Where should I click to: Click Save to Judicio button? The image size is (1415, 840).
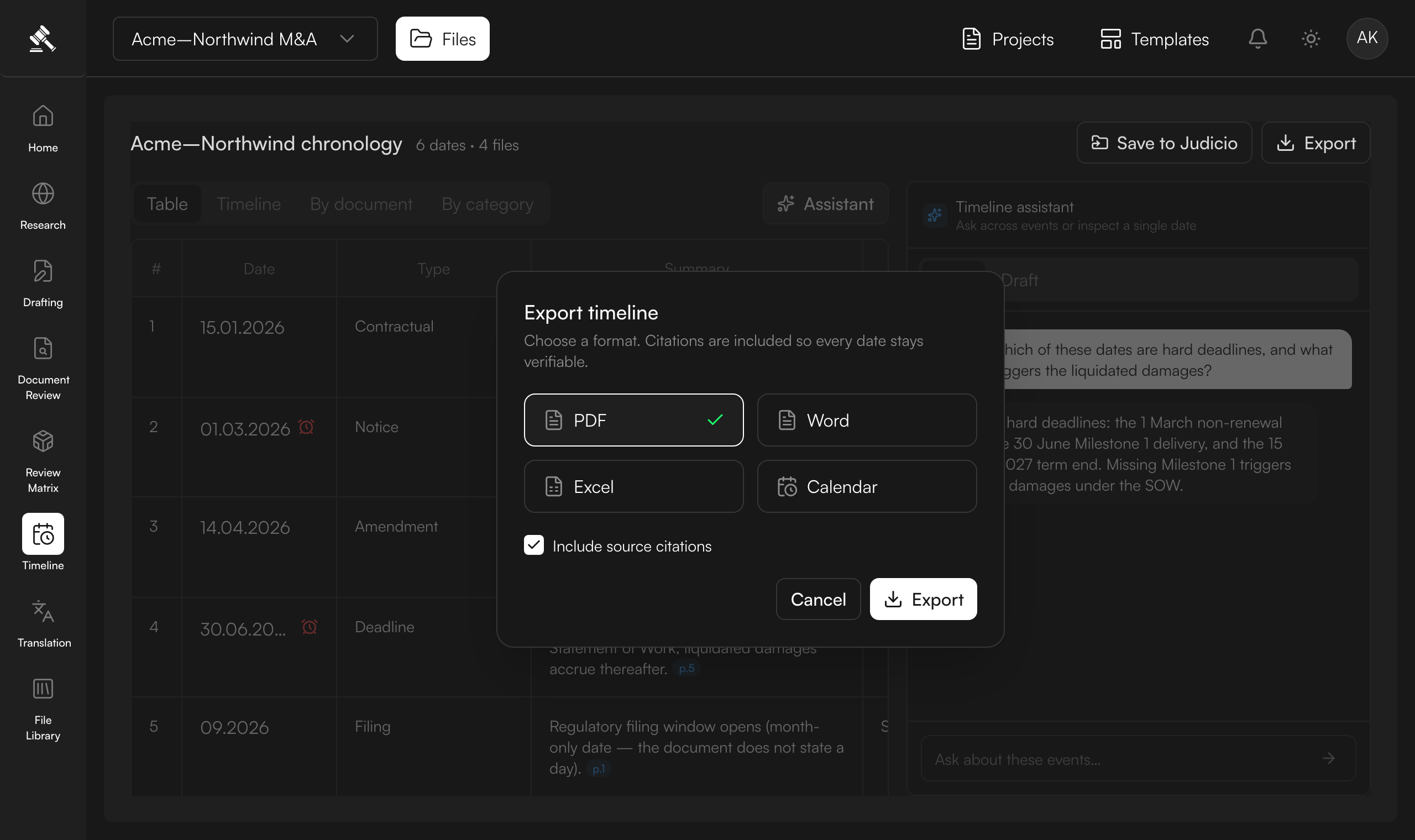1164,143
